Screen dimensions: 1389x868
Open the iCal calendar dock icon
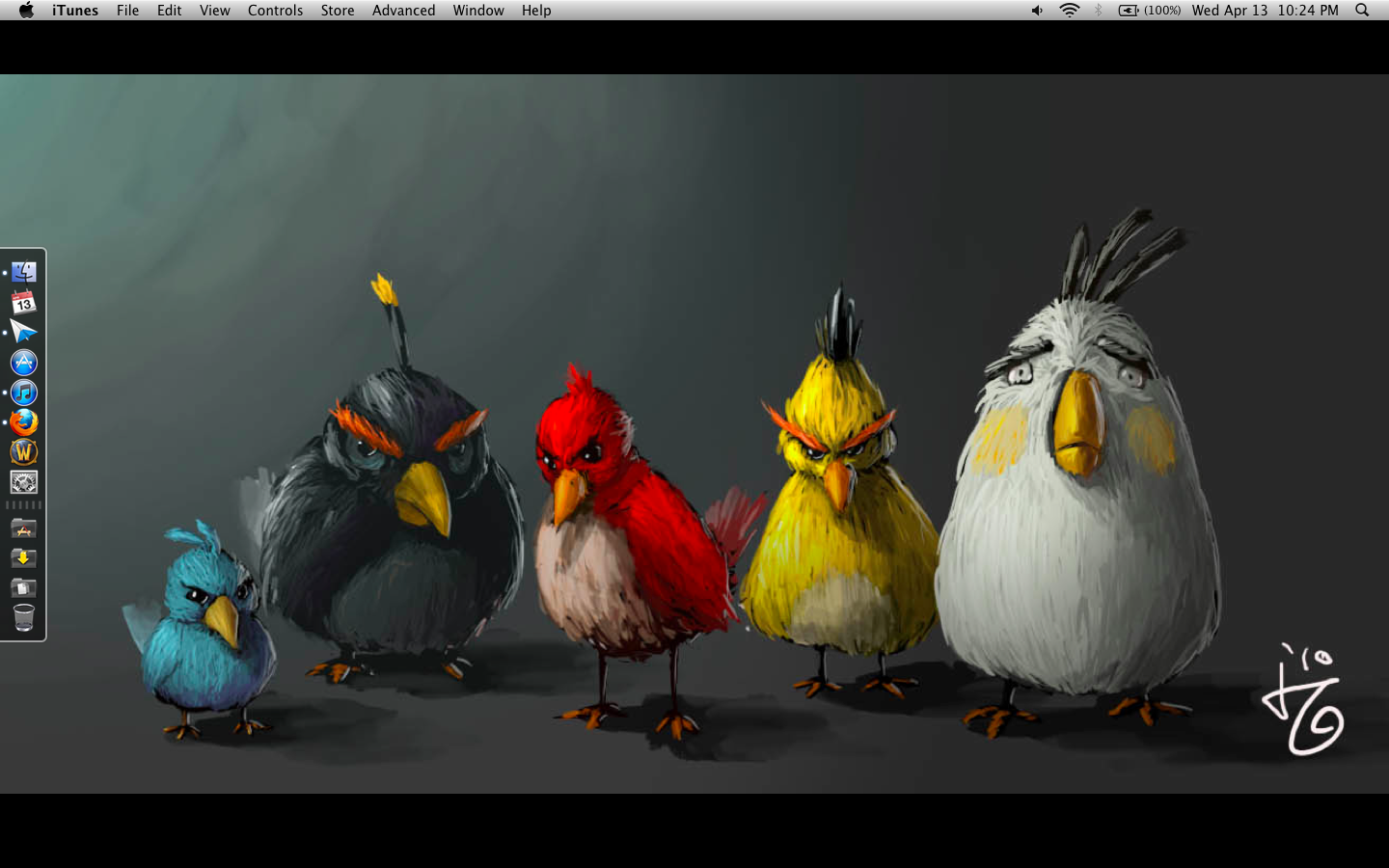click(x=24, y=303)
